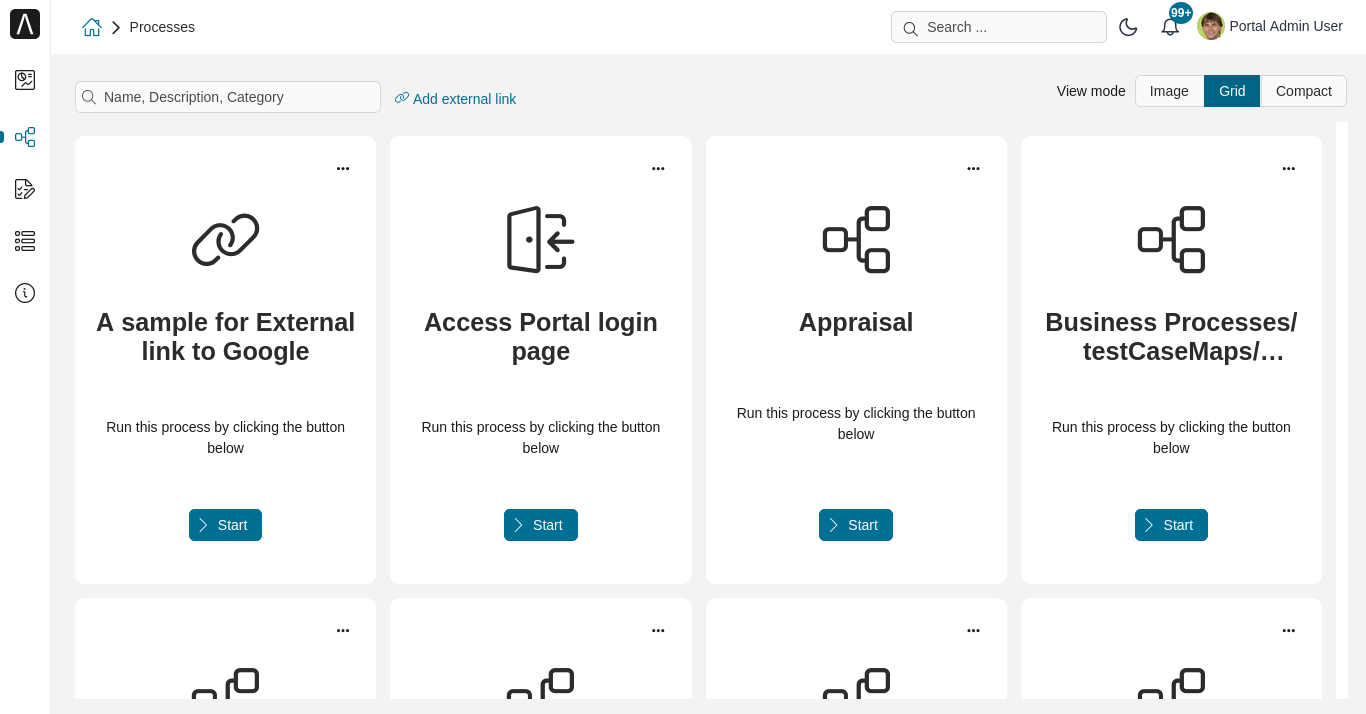Click the Portal Admin User avatar
This screenshot has width=1366, height=714.
tap(1211, 26)
